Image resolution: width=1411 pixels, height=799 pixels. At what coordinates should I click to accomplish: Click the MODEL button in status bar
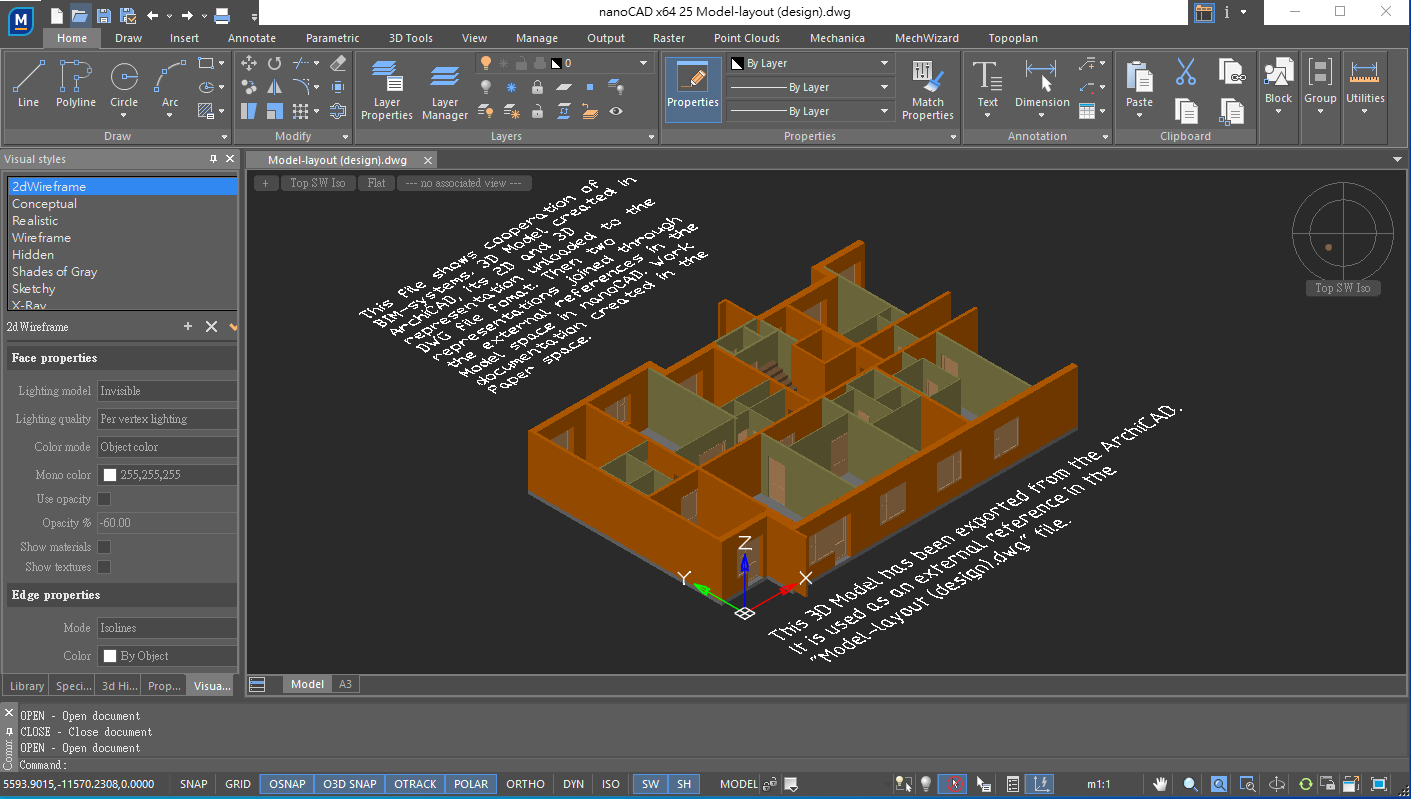(x=739, y=784)
